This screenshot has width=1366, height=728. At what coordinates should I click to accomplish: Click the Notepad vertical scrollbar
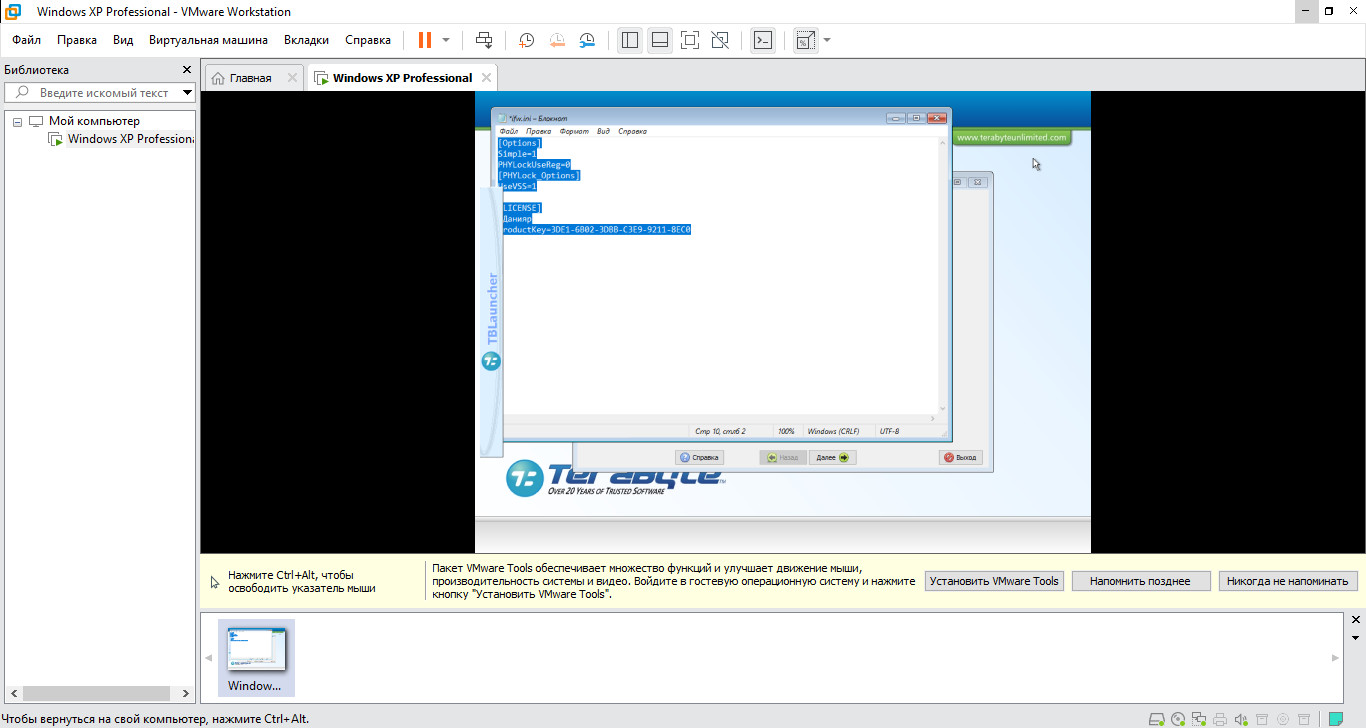[x=940, y=275]
